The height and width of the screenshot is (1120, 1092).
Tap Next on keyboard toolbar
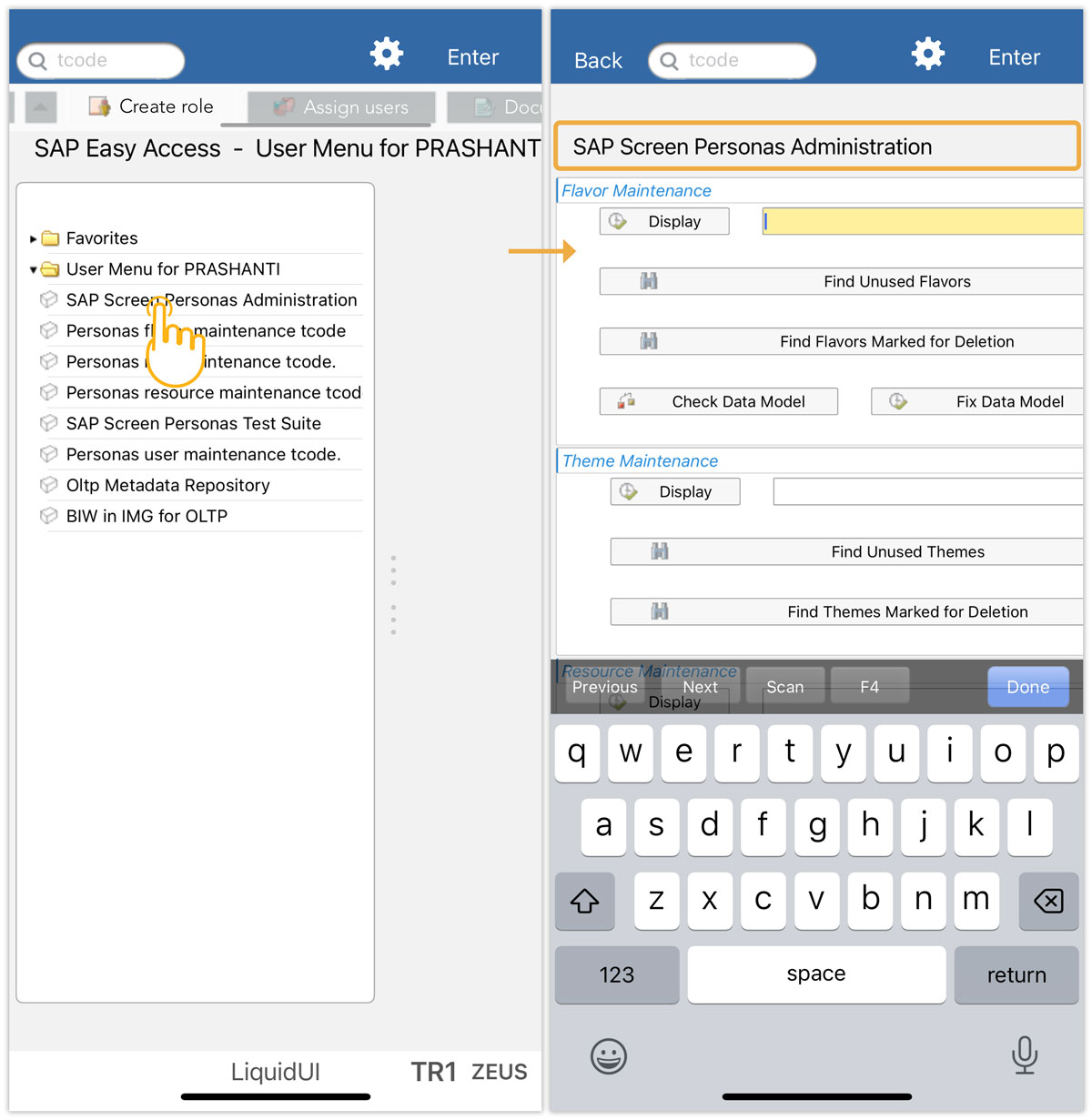coord(700,687)
